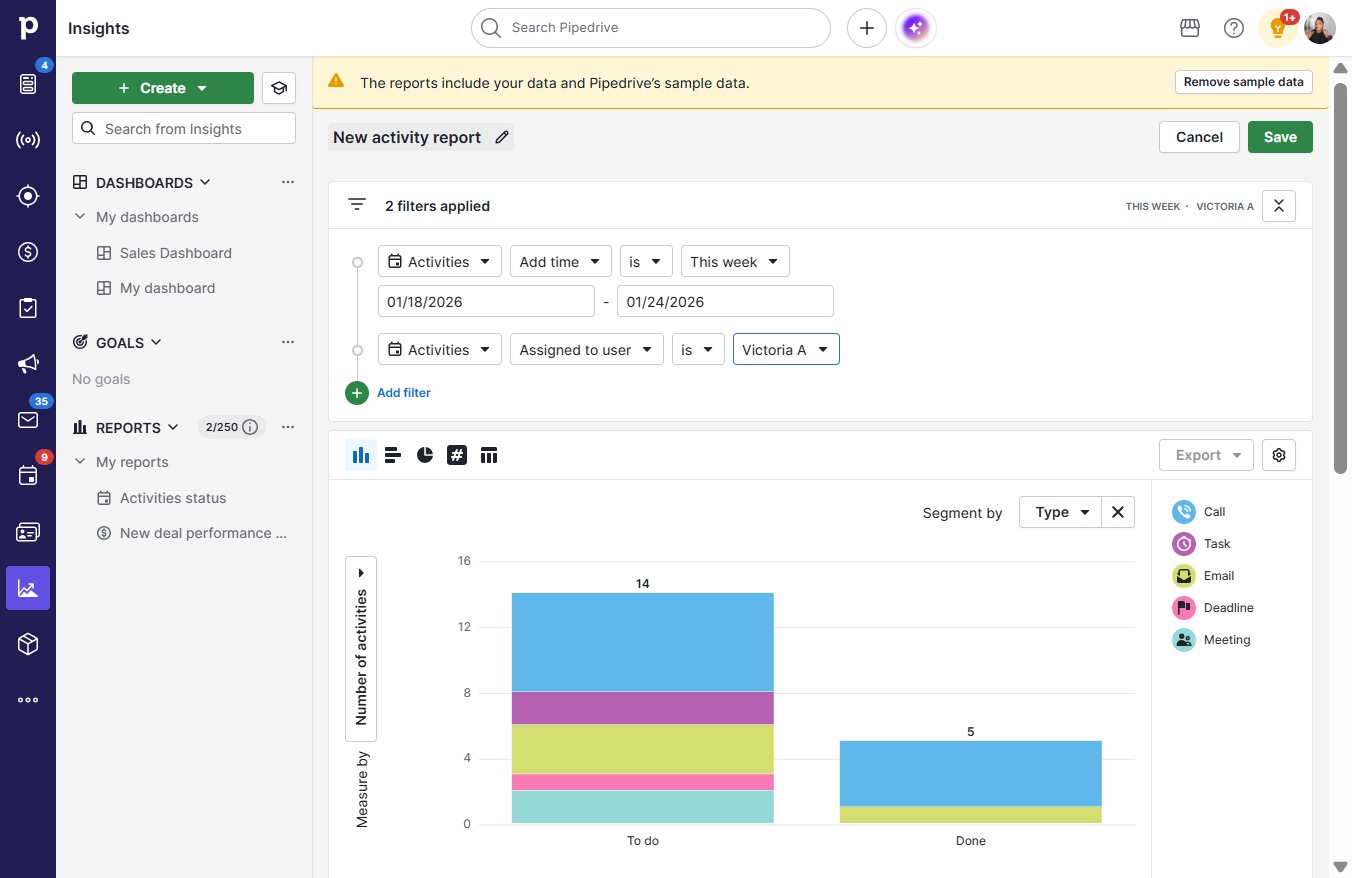This screenshot has width=1352, height=878.
Task: Open New deal performance report
Action: pyautogui.click(x=203, y=533)
